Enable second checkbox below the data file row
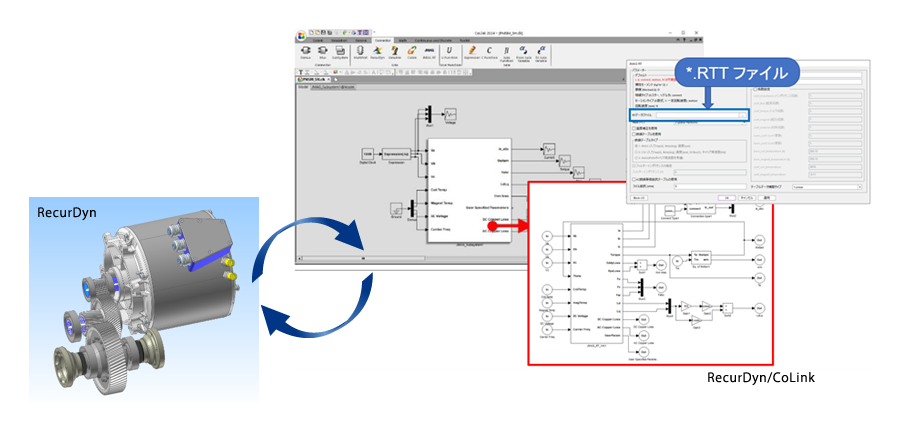 click(634, 134)
